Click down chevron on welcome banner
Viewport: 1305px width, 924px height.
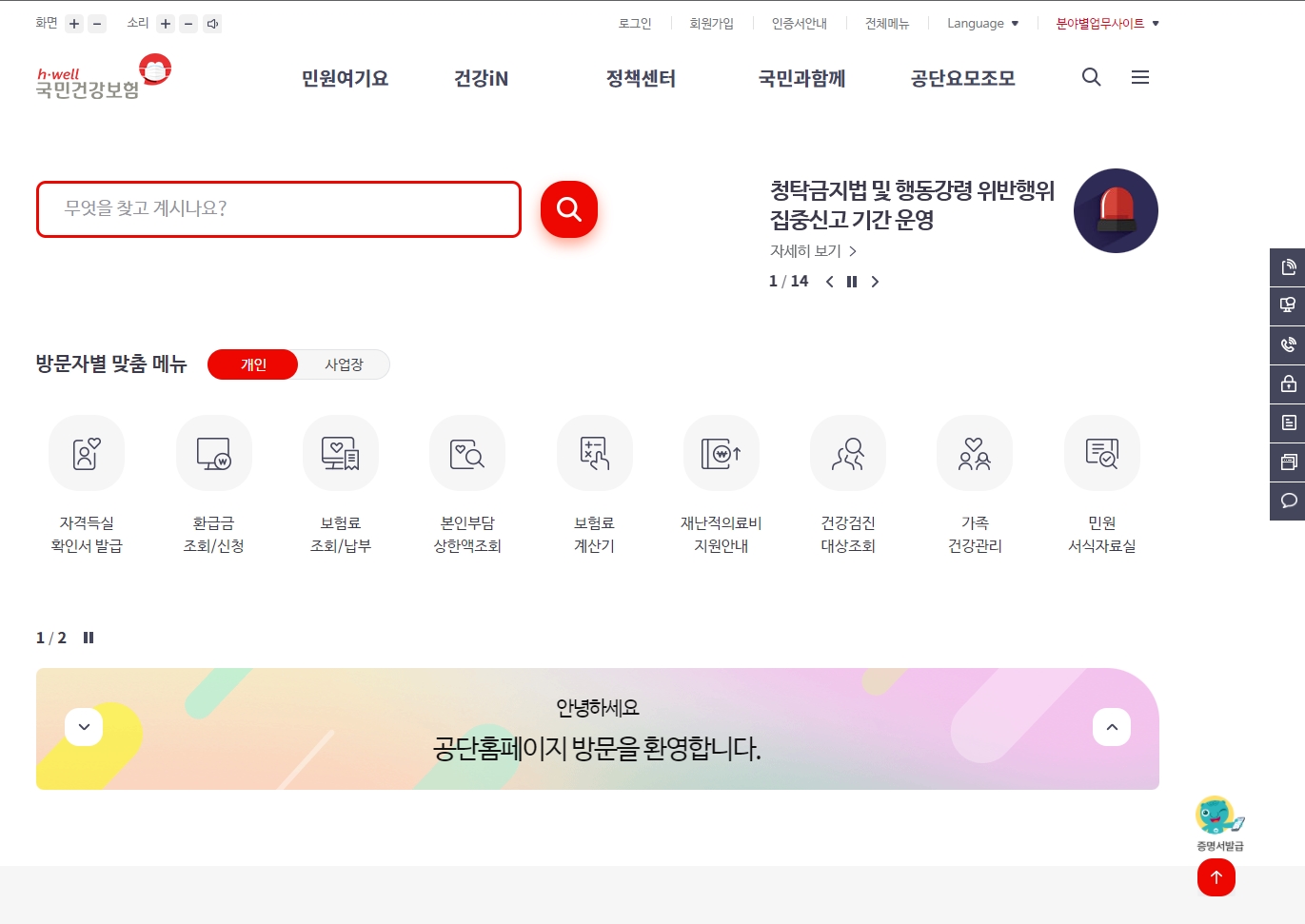[x=84, y=727]
